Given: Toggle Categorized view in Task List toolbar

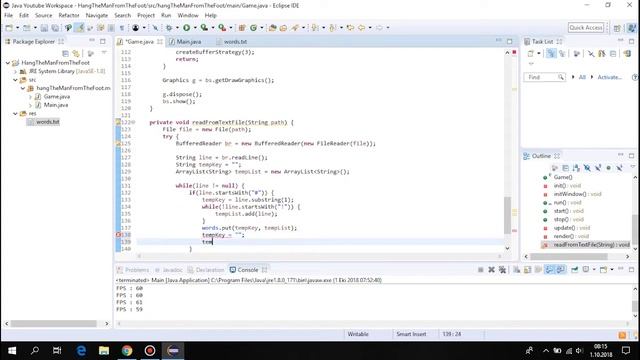Looking at the screenshot, I should pos(551,53).
